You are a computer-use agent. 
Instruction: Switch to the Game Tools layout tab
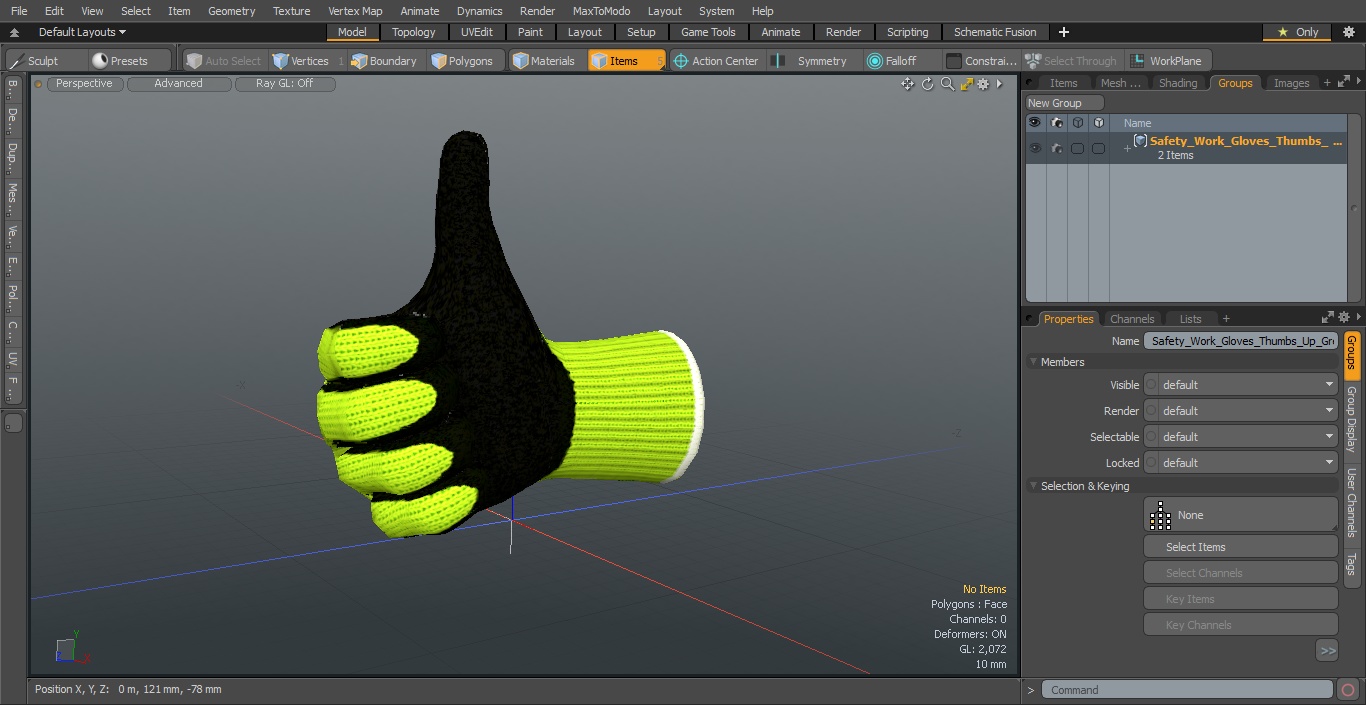tap(708, 32)
